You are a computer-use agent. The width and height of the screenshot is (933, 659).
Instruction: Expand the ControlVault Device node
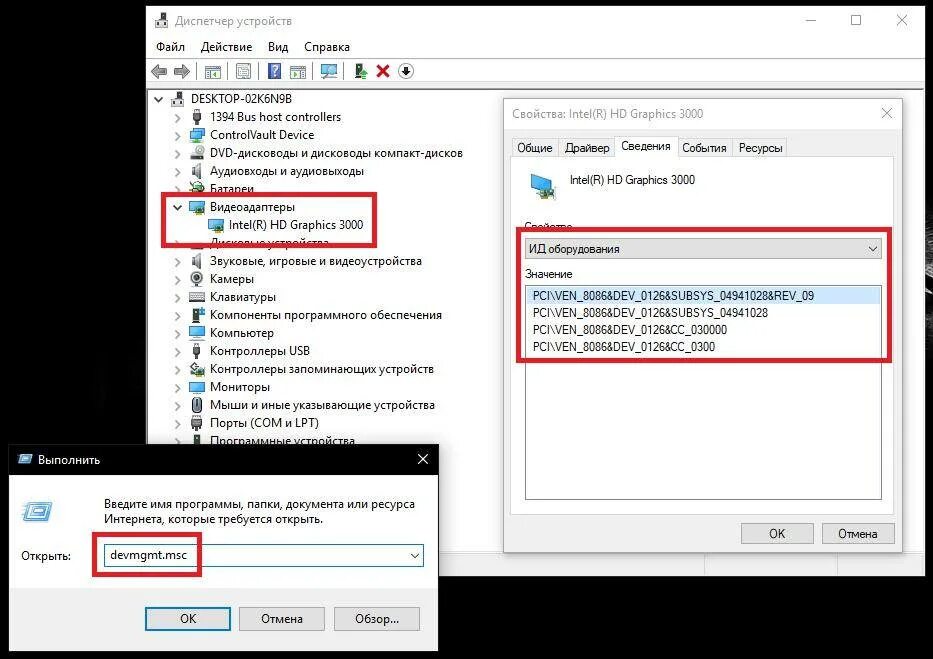177,136
